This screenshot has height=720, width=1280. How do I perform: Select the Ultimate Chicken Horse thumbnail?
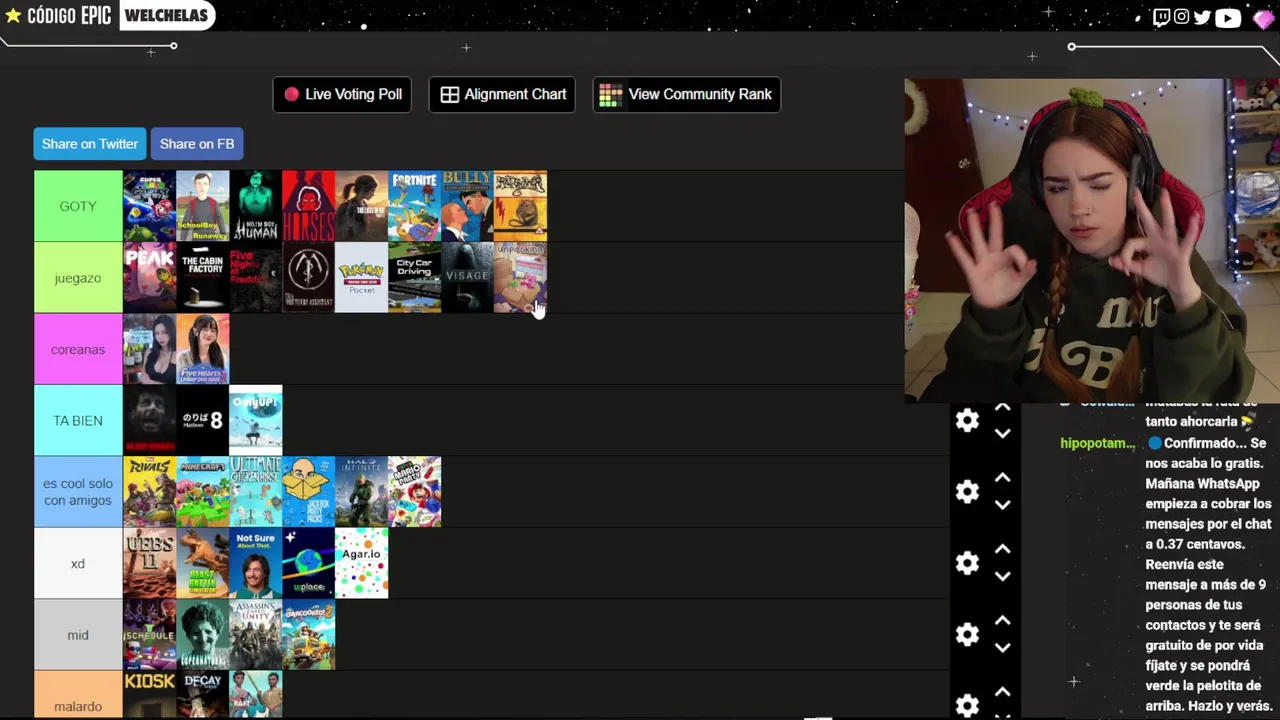coord(255,492)
